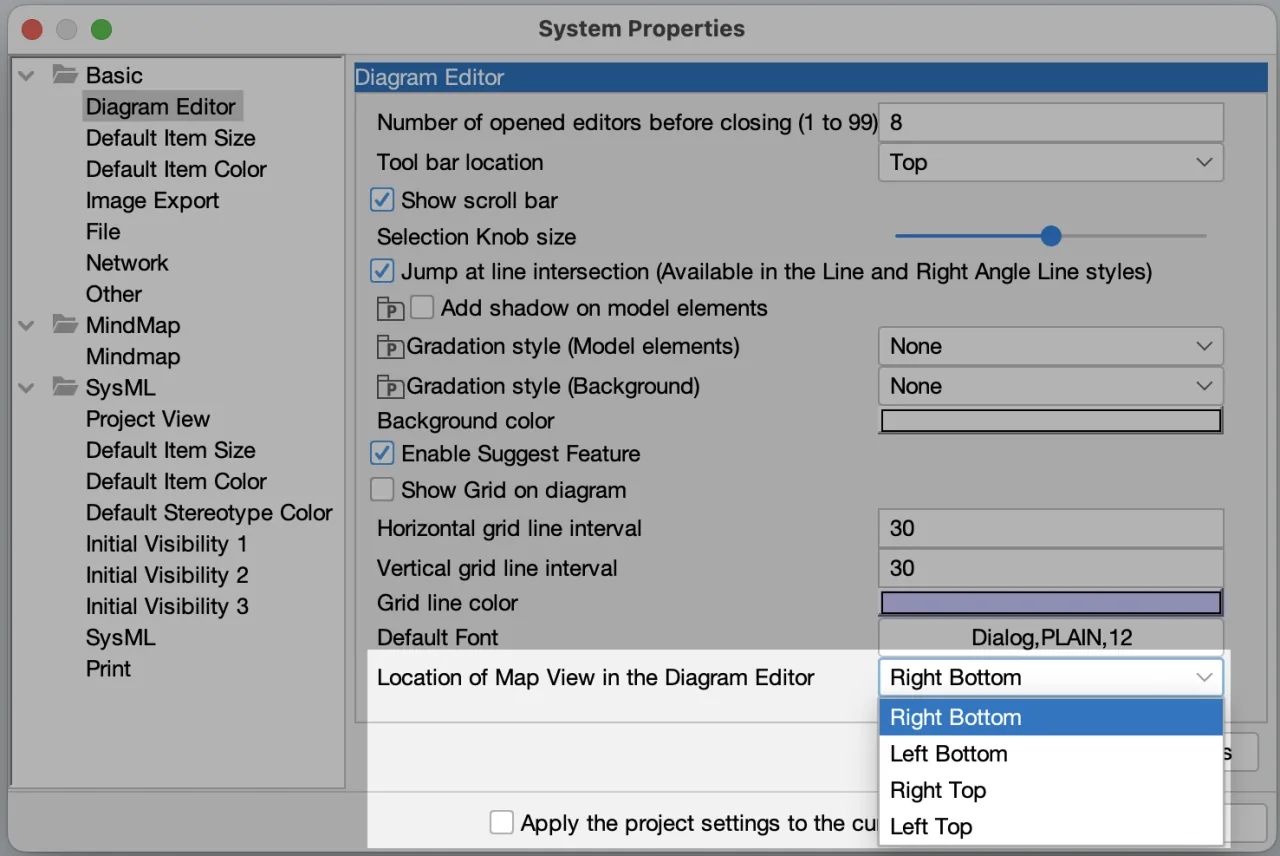Collapse the MindMap tree category
This screenshot has width=1280, height=856.
click(27, 326)
